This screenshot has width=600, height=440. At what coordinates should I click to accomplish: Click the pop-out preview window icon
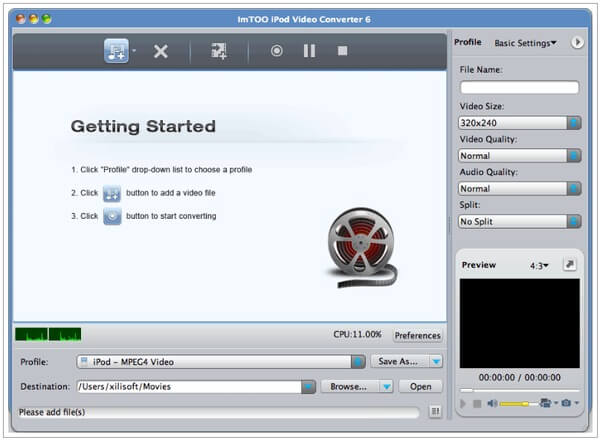click(569, 264)
